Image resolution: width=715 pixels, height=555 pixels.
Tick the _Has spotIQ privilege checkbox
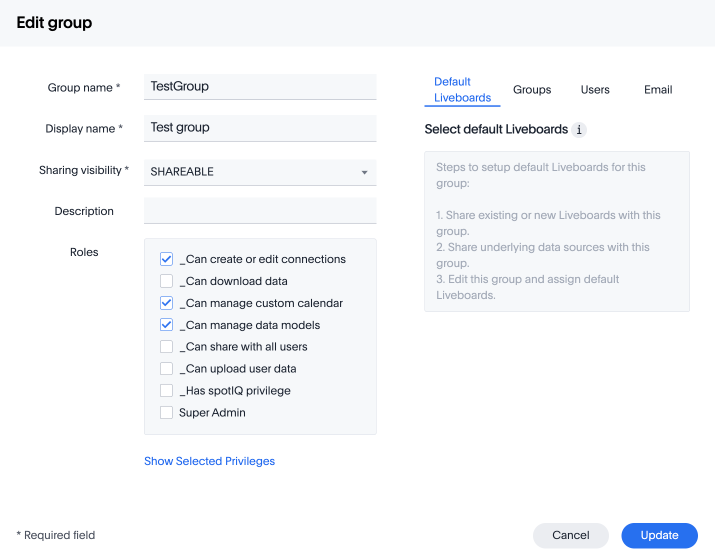[167, 391]
